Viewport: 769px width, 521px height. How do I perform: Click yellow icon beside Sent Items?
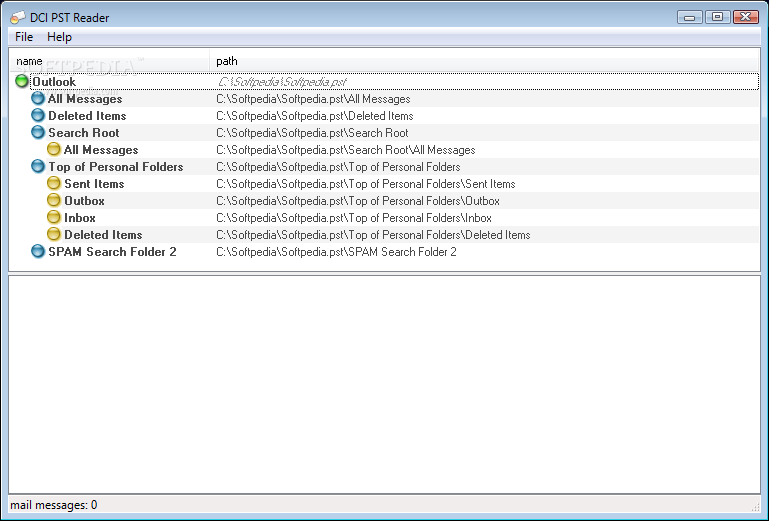point(53,183)
